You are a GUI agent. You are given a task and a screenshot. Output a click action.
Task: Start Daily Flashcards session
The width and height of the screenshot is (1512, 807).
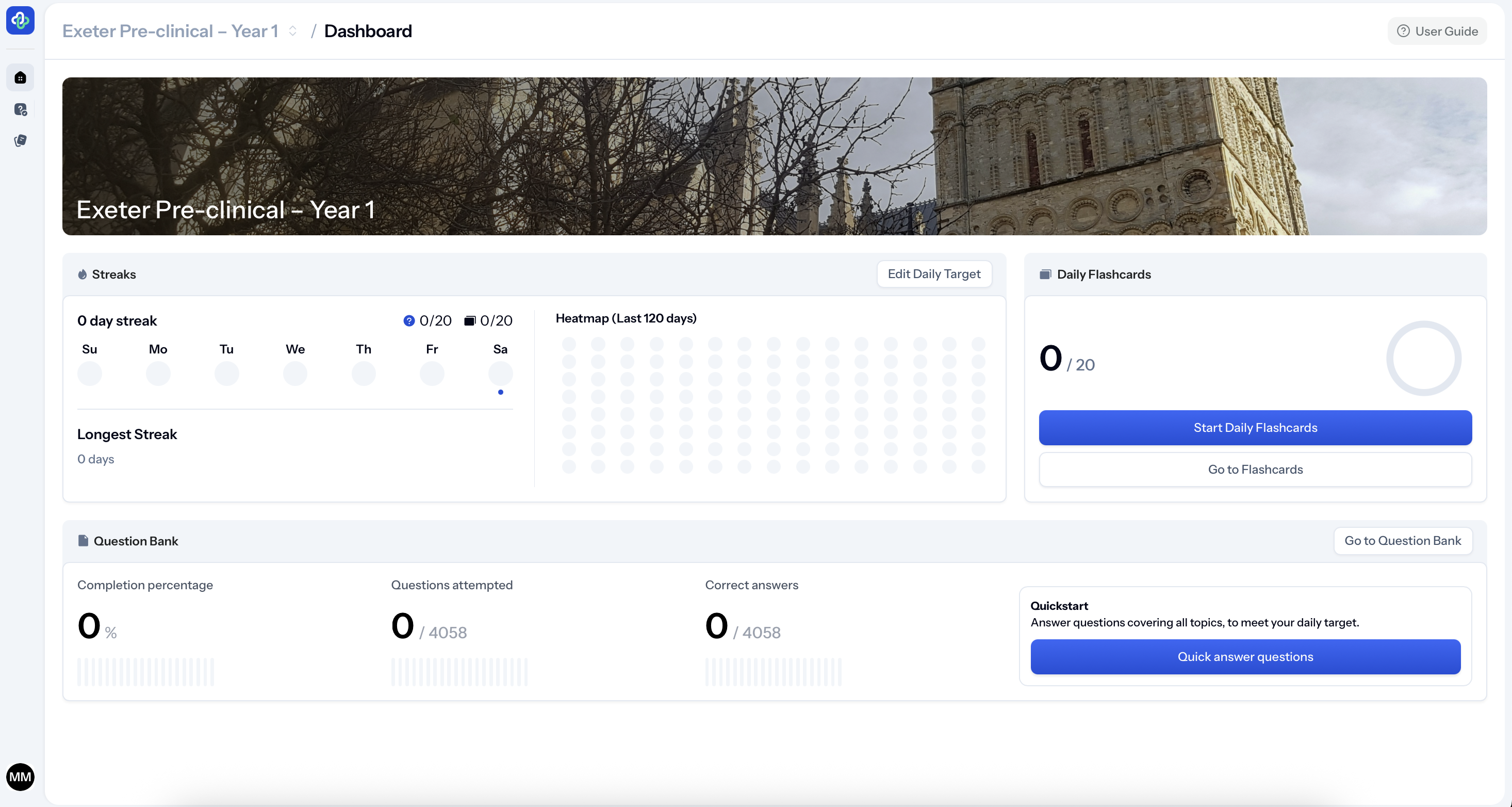pos(1255,428)
